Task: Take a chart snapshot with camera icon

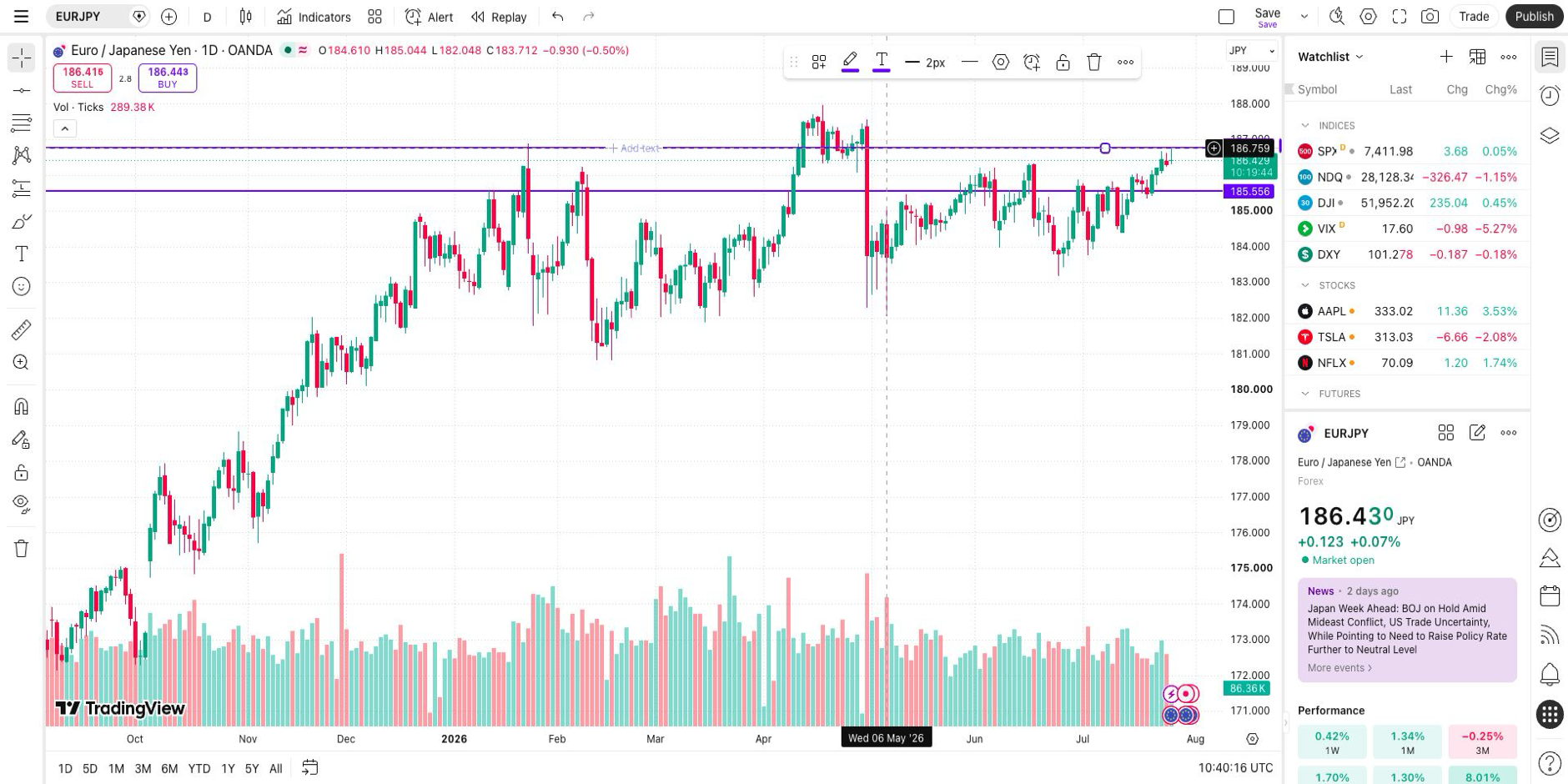Action: tap(1430, 17)
